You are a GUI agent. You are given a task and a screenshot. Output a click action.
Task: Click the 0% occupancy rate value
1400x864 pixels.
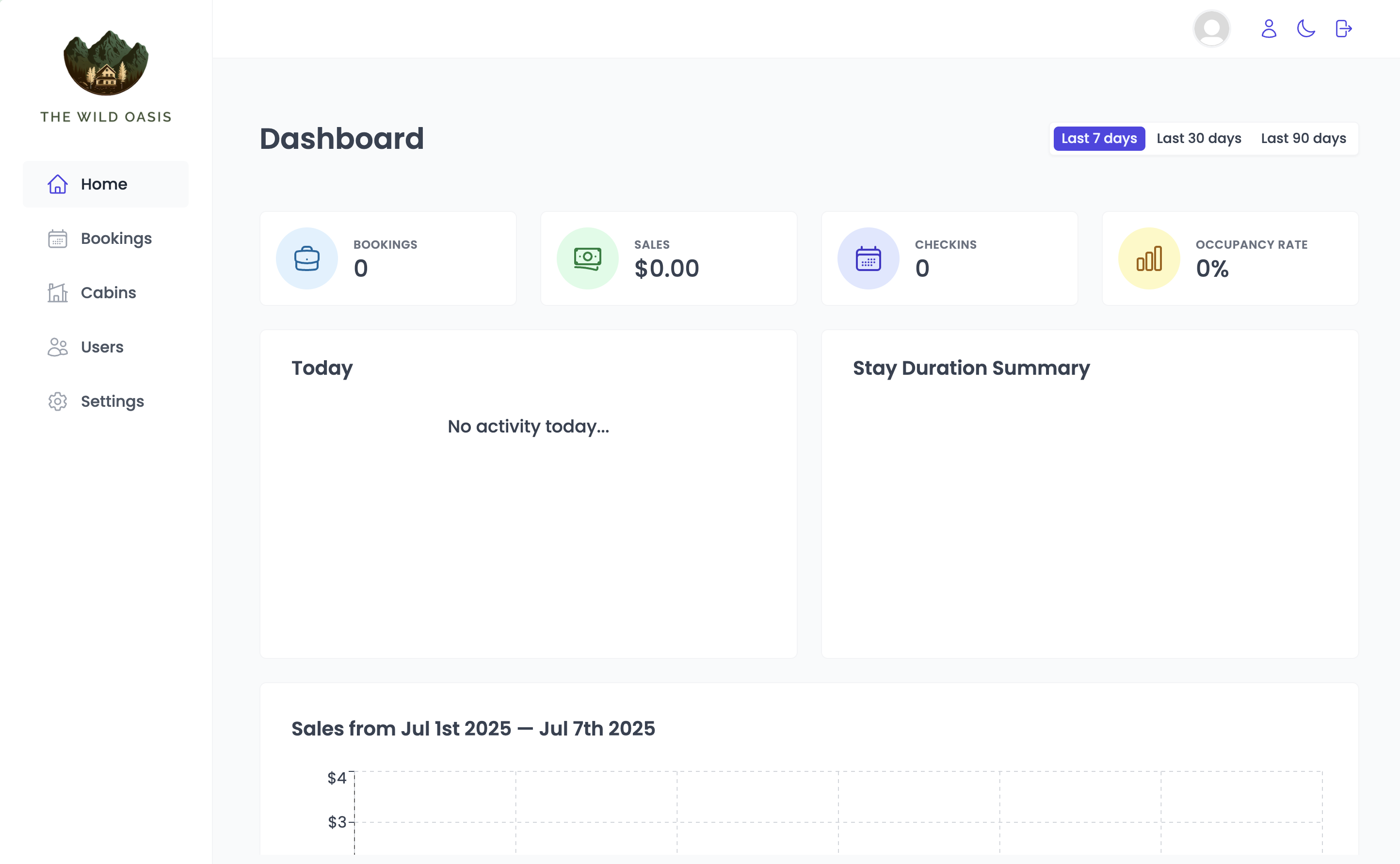(1212, 269)
